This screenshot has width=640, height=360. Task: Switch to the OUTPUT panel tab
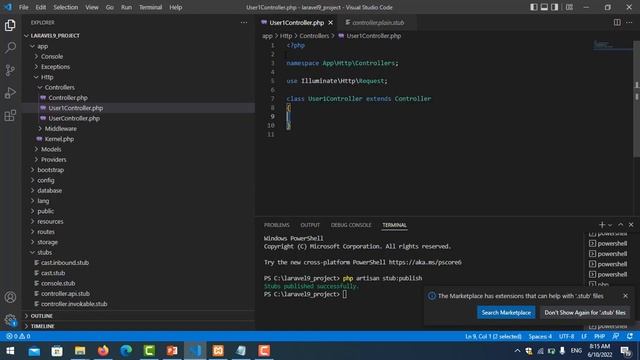pos(310,225)
